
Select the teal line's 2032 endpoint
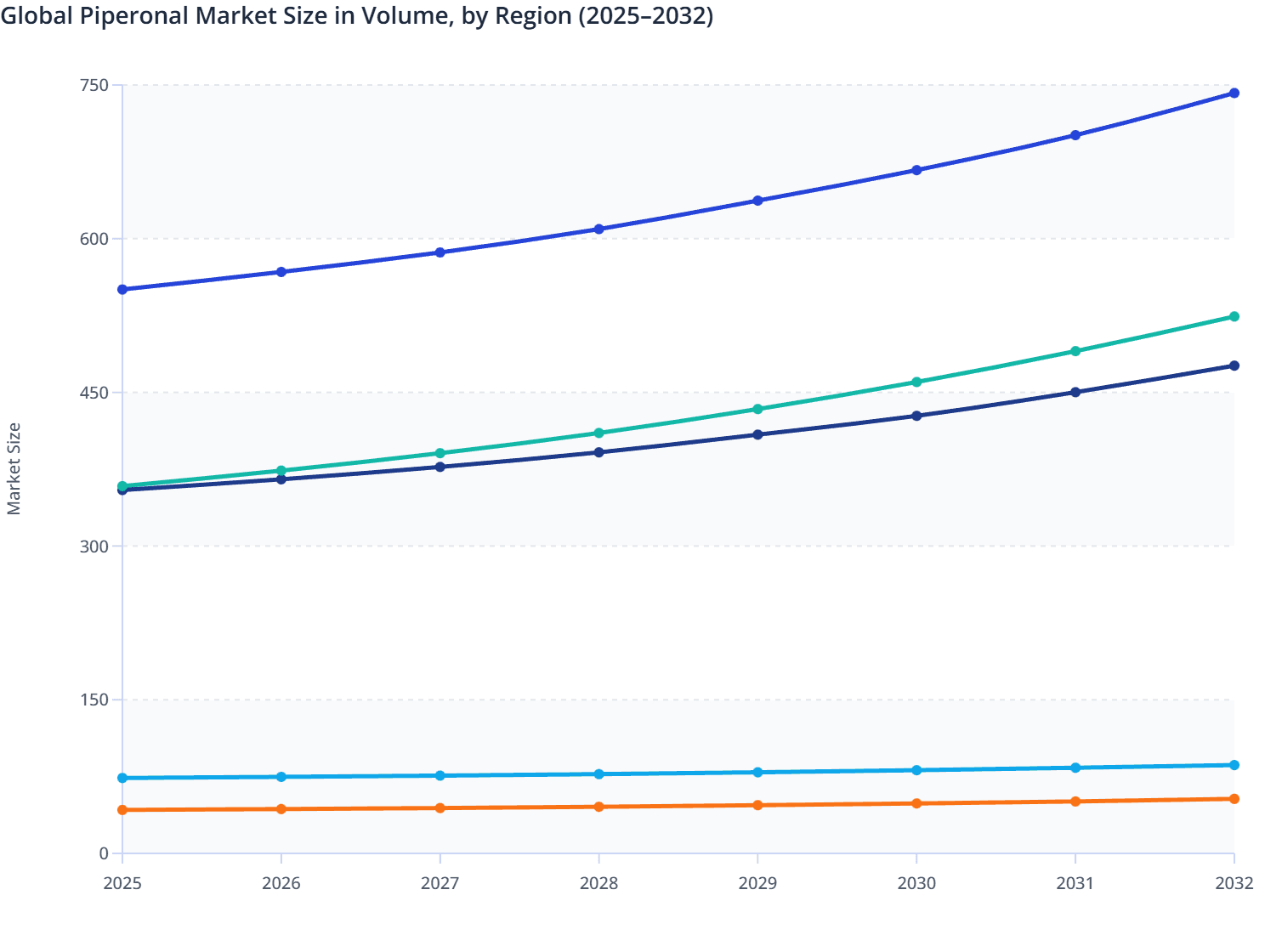(1234, 316)
